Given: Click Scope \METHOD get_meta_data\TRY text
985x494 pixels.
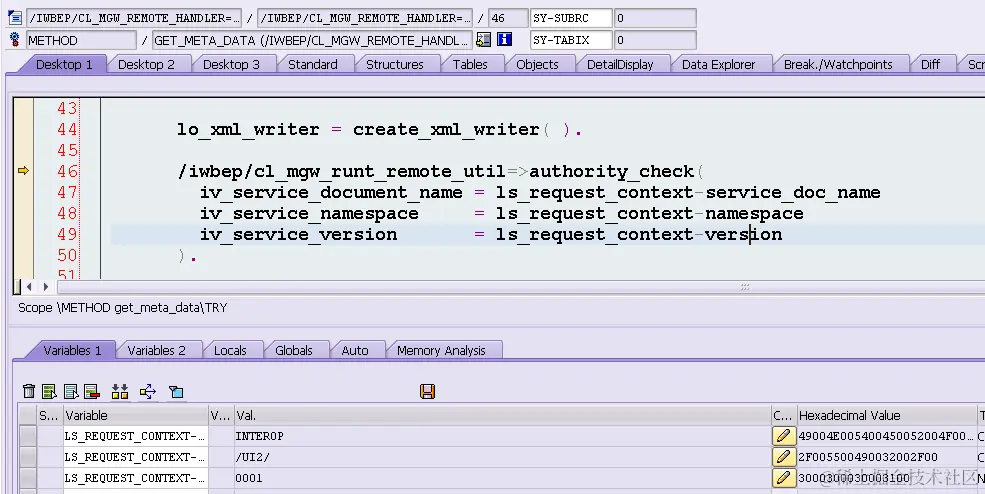Looking at the screenshot, I should coord(122,308).
